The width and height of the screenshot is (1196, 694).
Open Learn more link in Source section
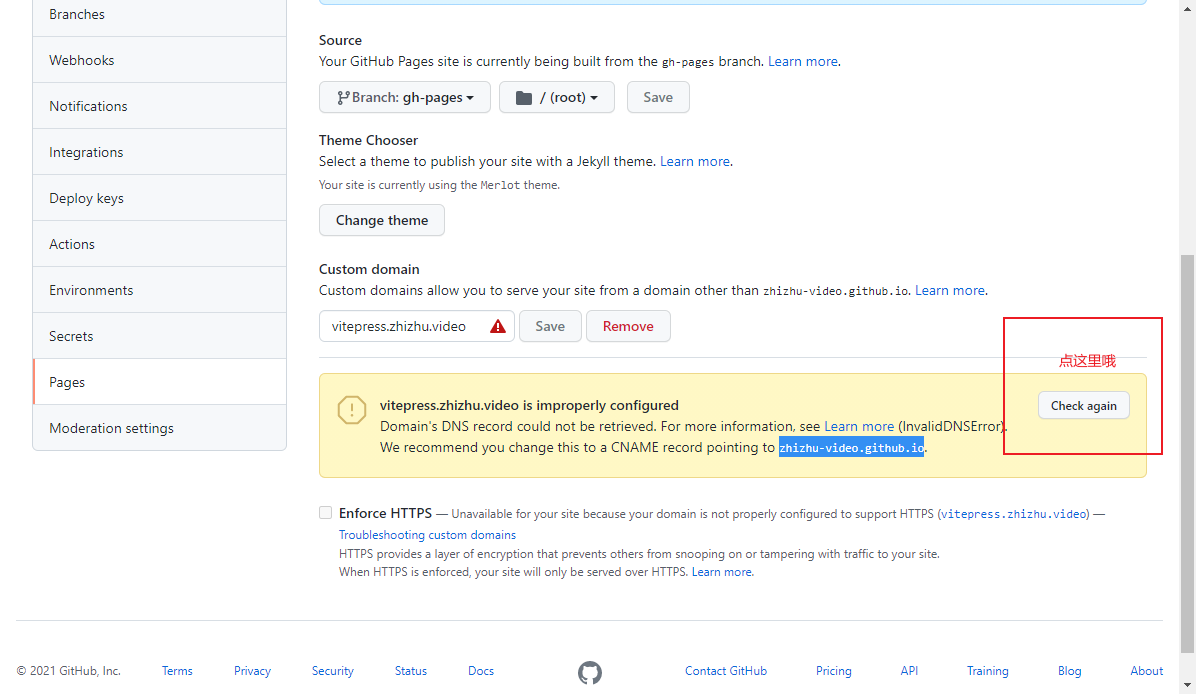click(802, 62)
